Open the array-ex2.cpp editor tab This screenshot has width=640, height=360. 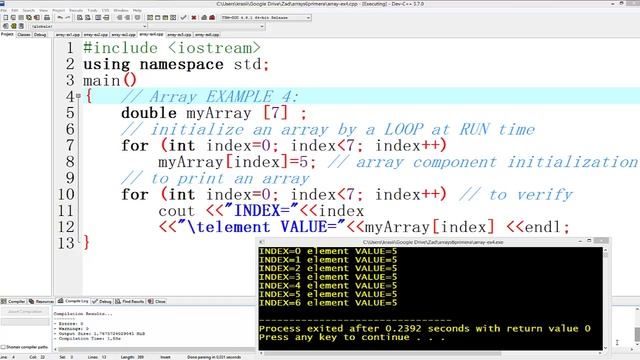pos(96,35)
